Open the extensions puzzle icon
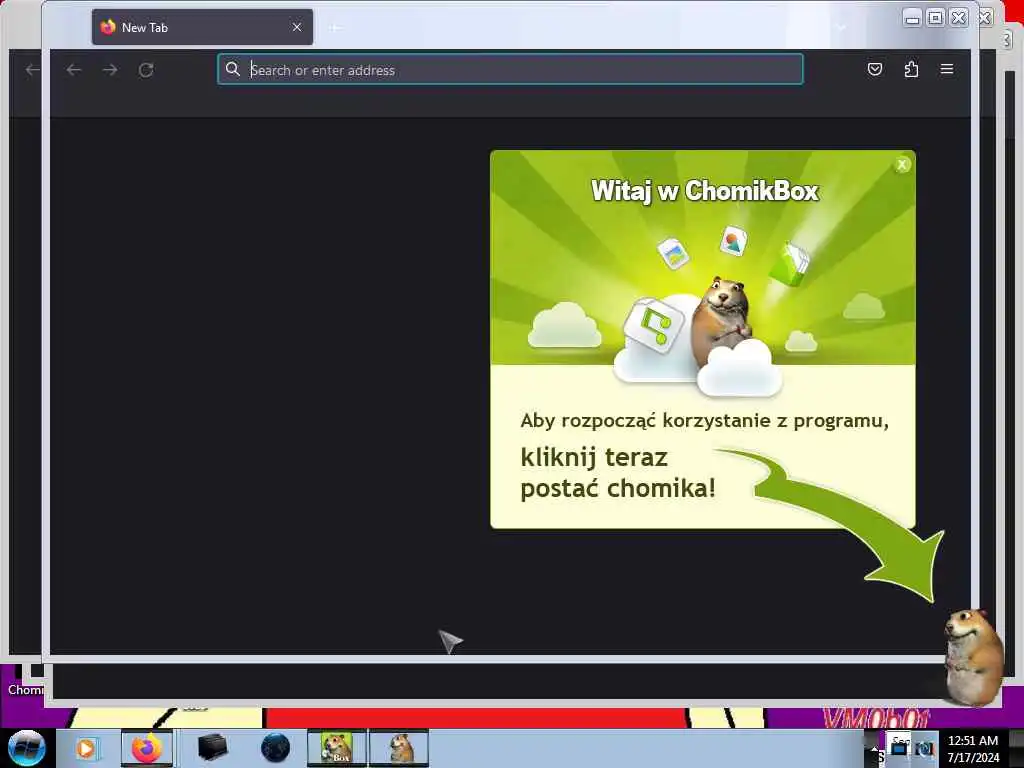 (x=911, y=69)
